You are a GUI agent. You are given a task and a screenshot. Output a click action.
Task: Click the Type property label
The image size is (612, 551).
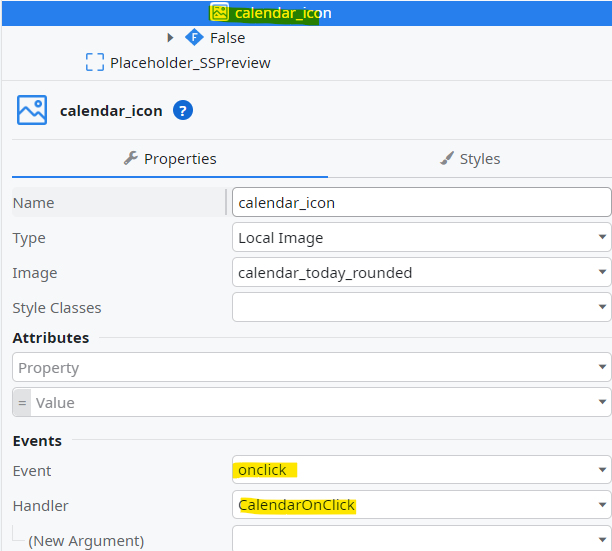(x=29, y=238)
